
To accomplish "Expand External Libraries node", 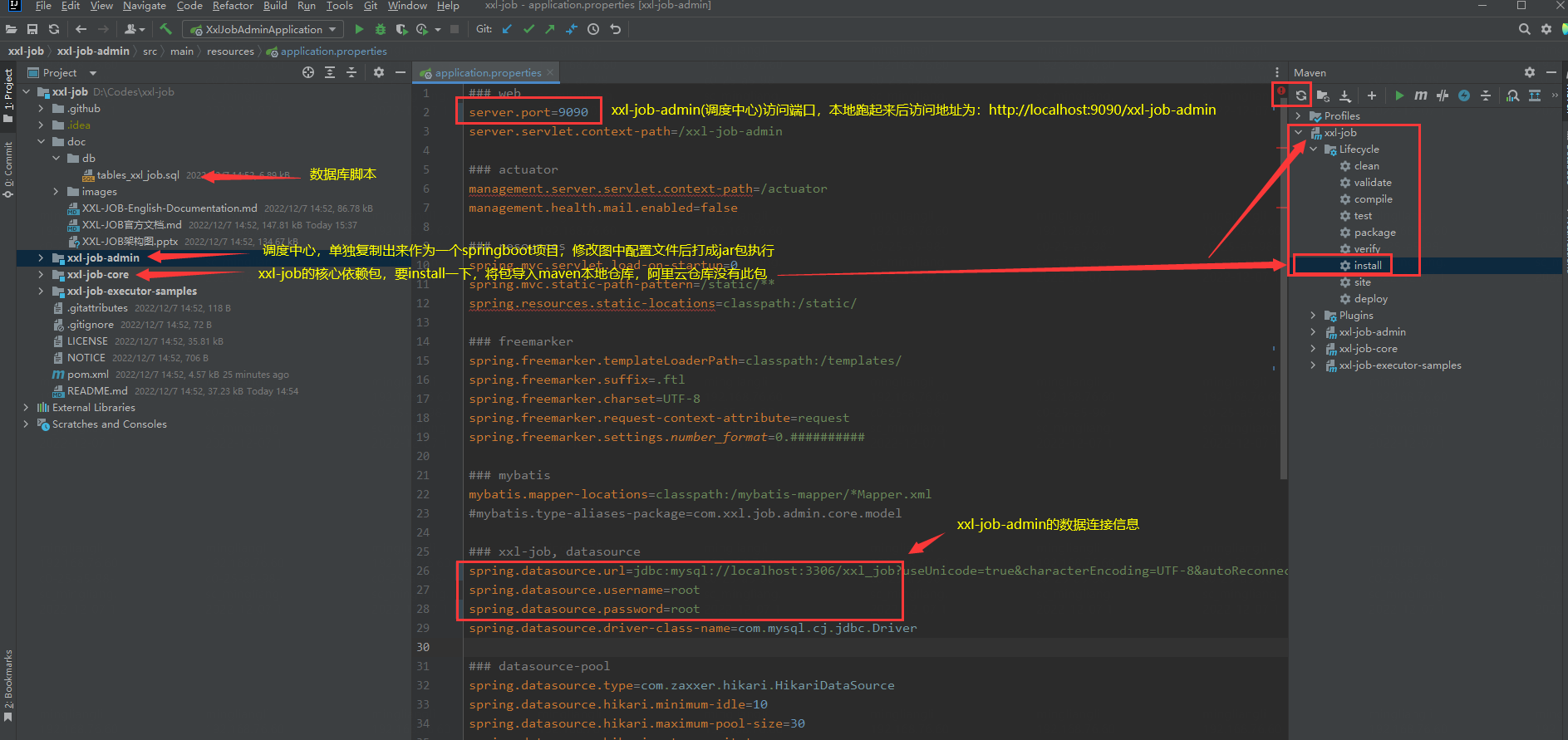I will pyautogui.click(x=26, y=407).
